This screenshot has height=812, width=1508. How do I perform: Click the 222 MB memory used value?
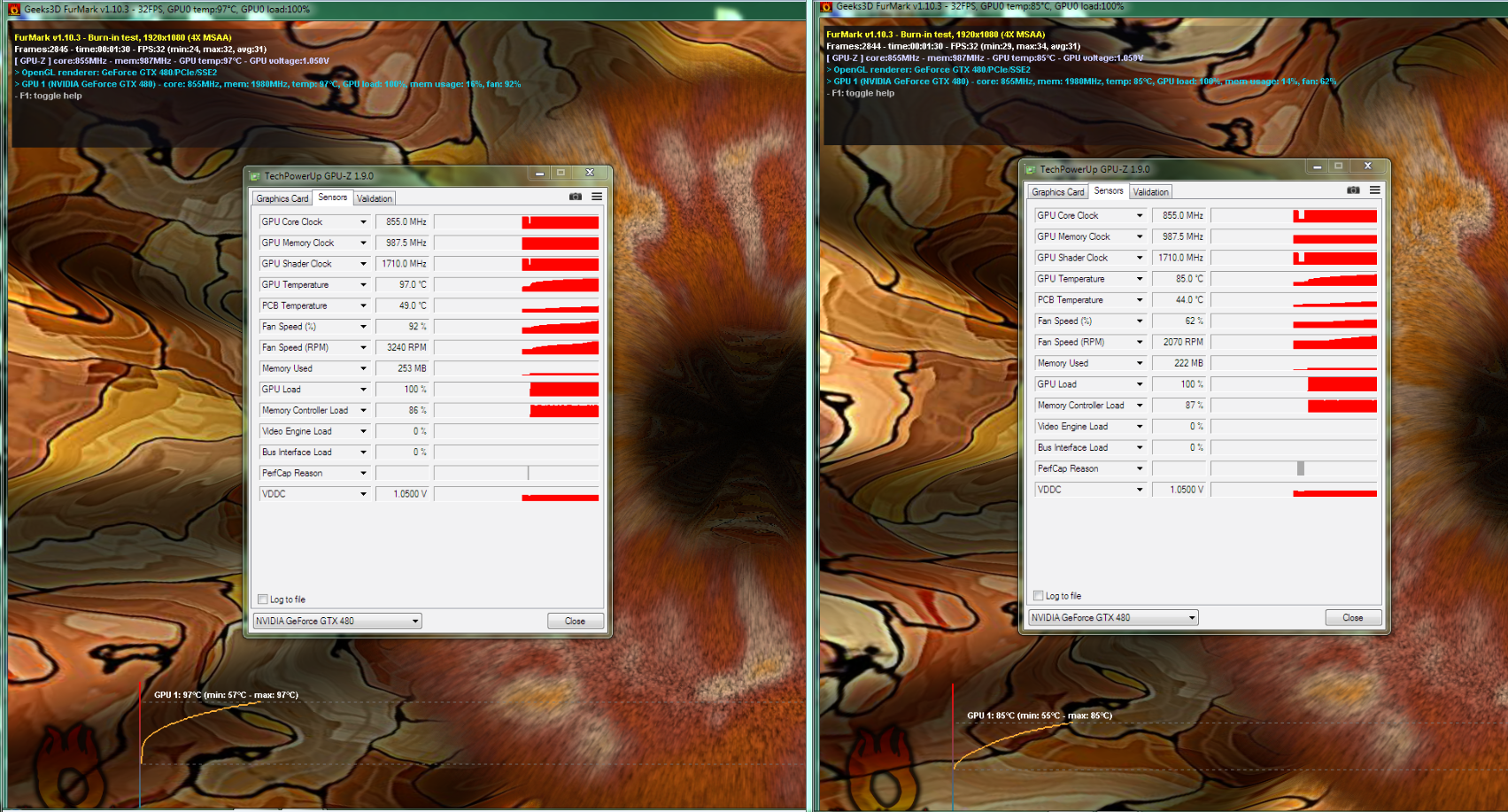[1179, 363]
